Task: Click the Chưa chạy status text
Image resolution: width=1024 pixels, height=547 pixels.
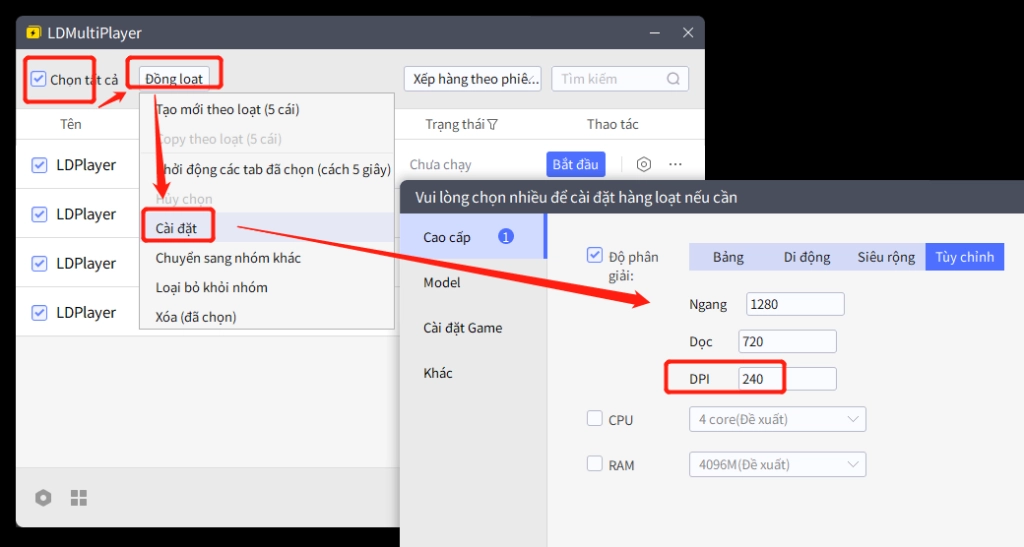Action: pos(440,164)
